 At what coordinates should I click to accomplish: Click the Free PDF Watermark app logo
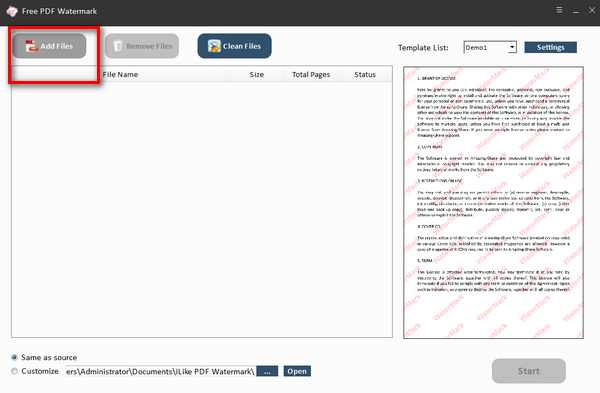point(12,11)
